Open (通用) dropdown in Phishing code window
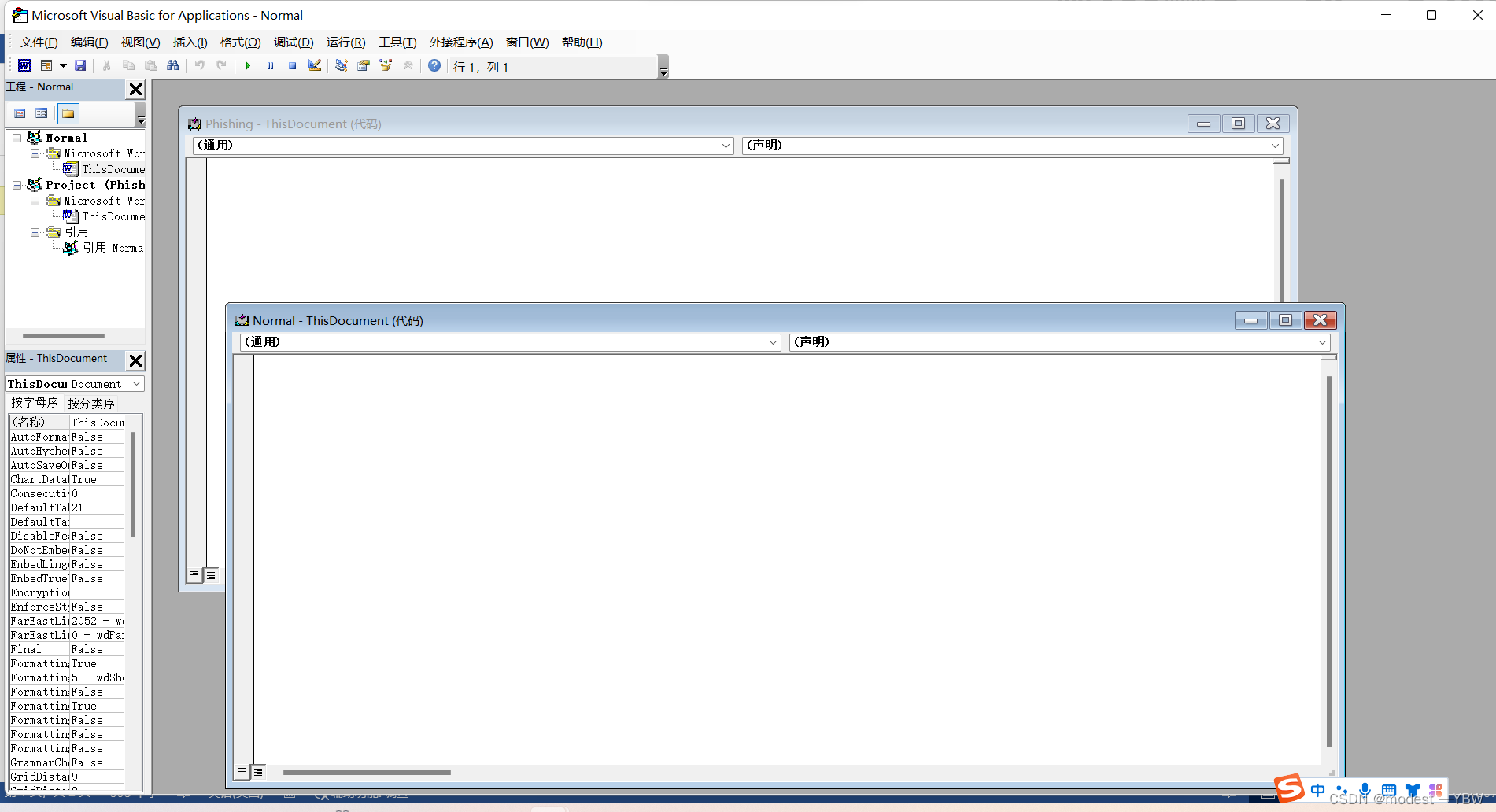1496x812 pixels. [725, 146]
